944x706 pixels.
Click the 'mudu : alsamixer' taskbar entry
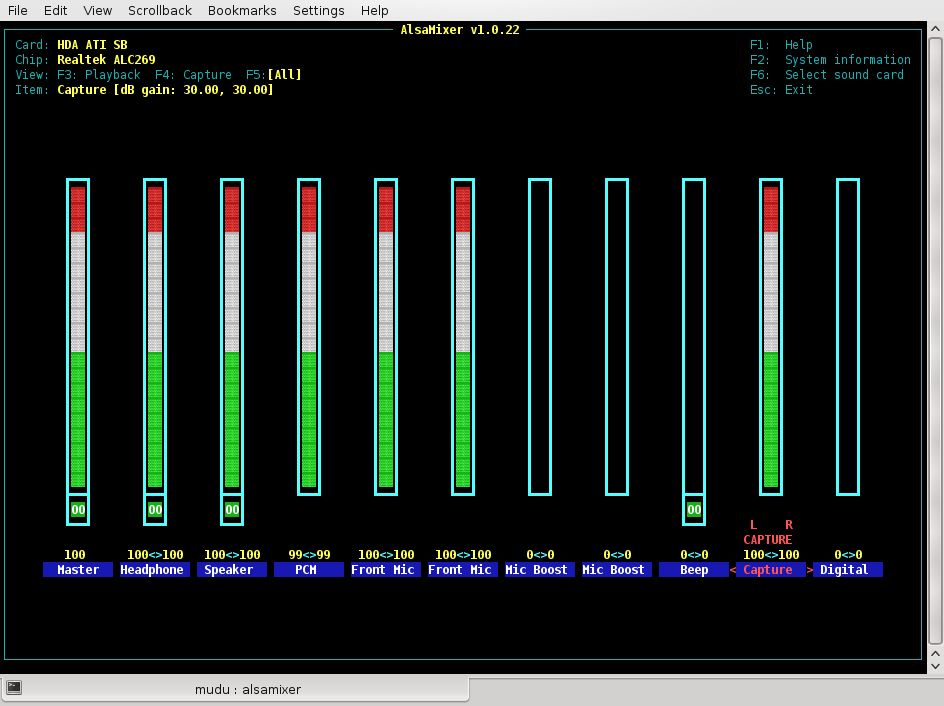click(x=247, y=689)
